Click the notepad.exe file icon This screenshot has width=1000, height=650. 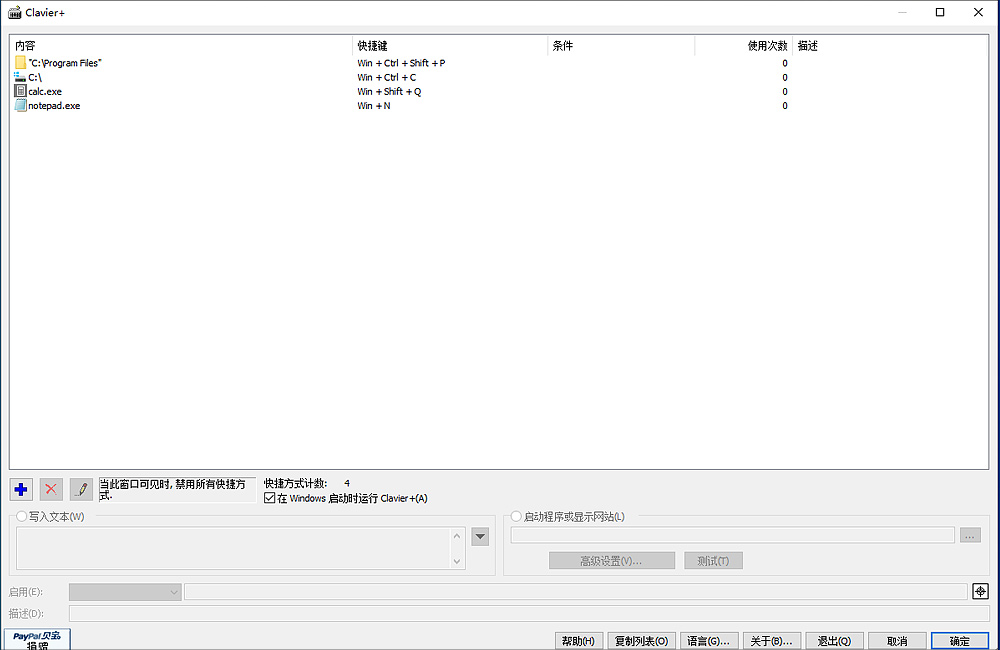(x=20, y=105)
